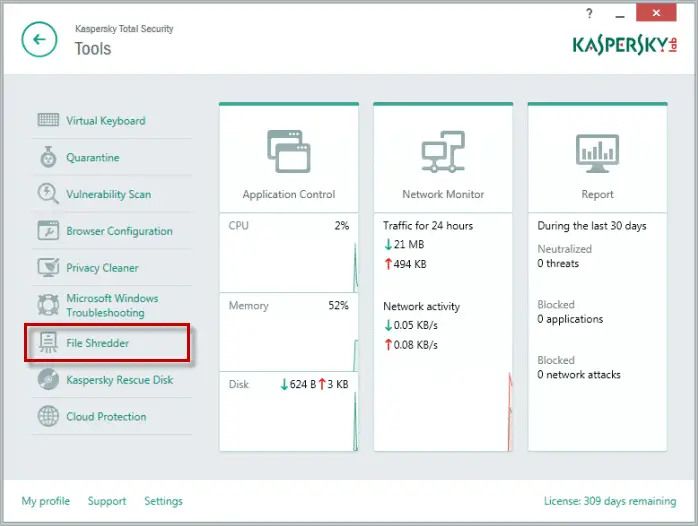This screenshot has height=526, width=698.
Task: Open Cloud Protection
Action: (x=106, y=417)
